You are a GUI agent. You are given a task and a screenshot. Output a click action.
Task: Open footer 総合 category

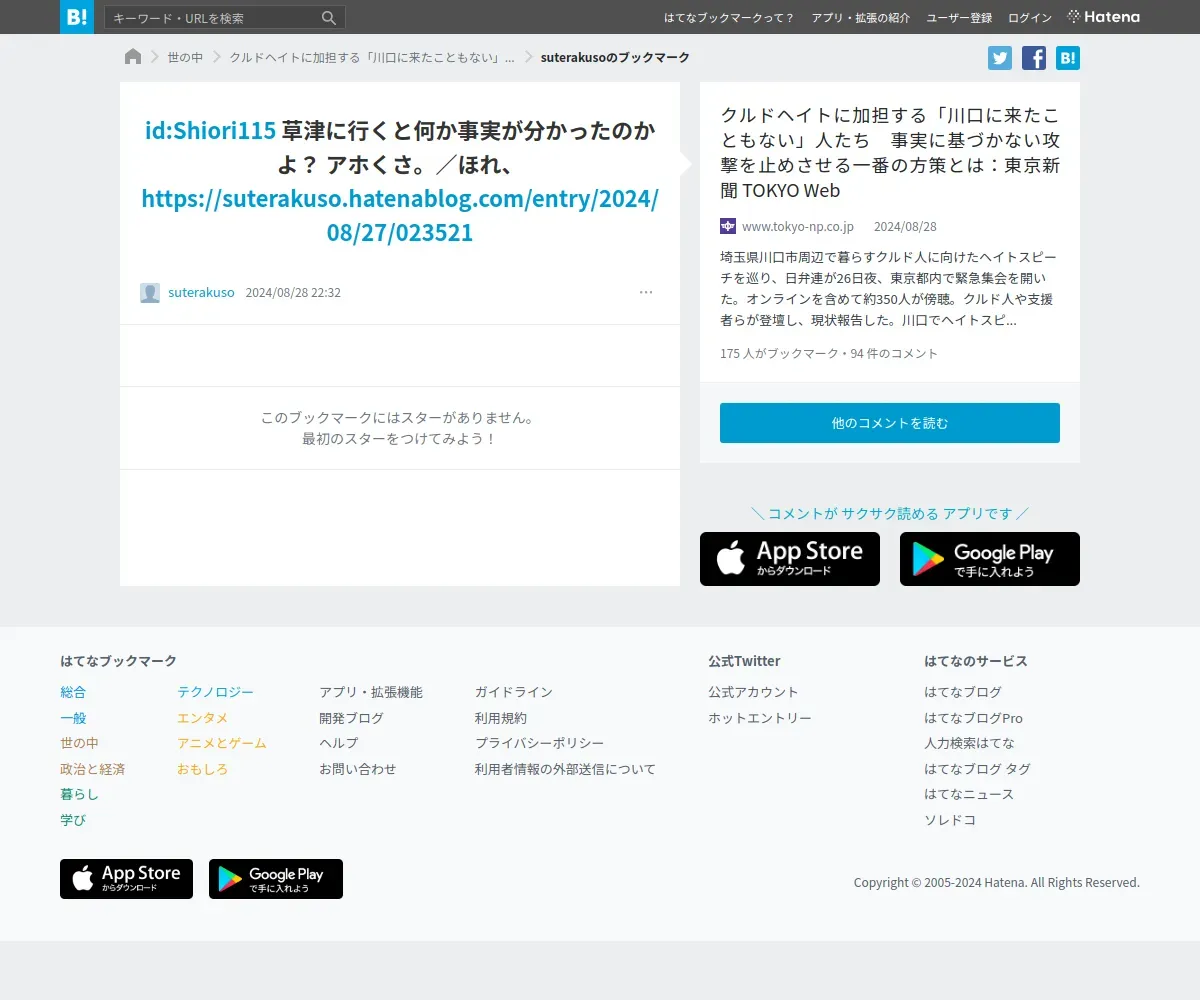coord(73,692)
